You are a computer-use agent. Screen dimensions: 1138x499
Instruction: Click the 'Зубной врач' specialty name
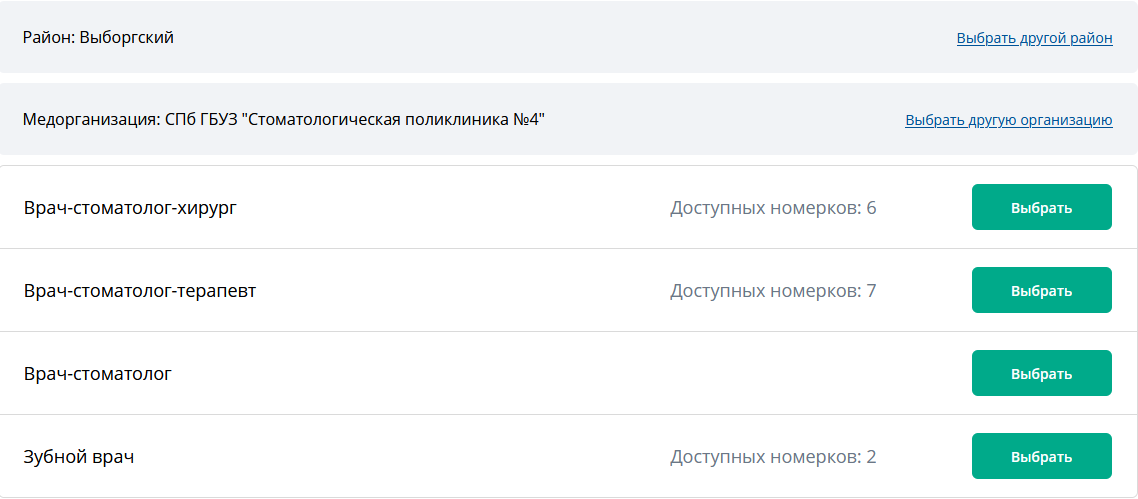(x=78, y=457)
